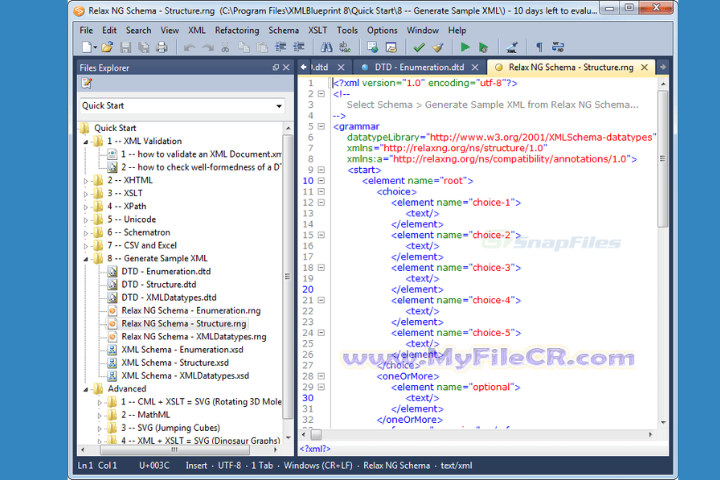Open the dropdown next to New File icon

click(x=95, y=47)
